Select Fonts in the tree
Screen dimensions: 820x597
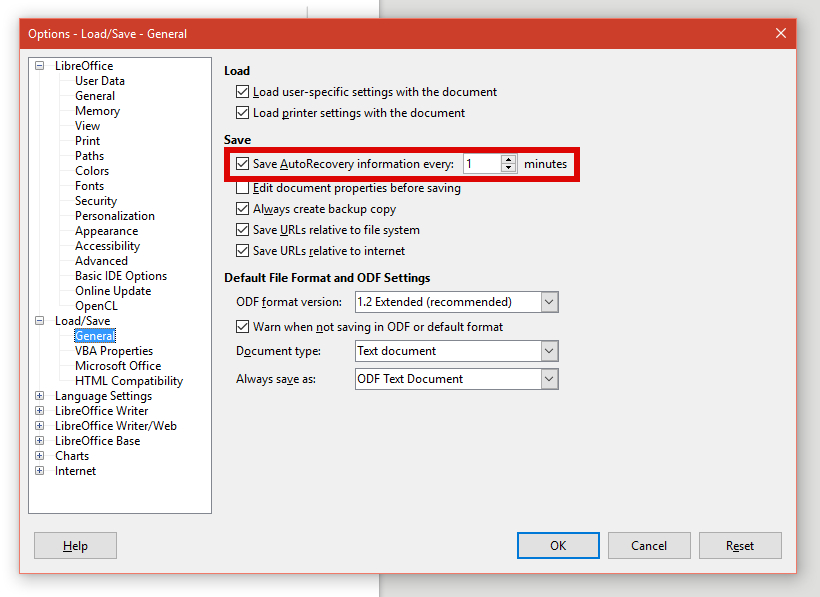[89, 186]
